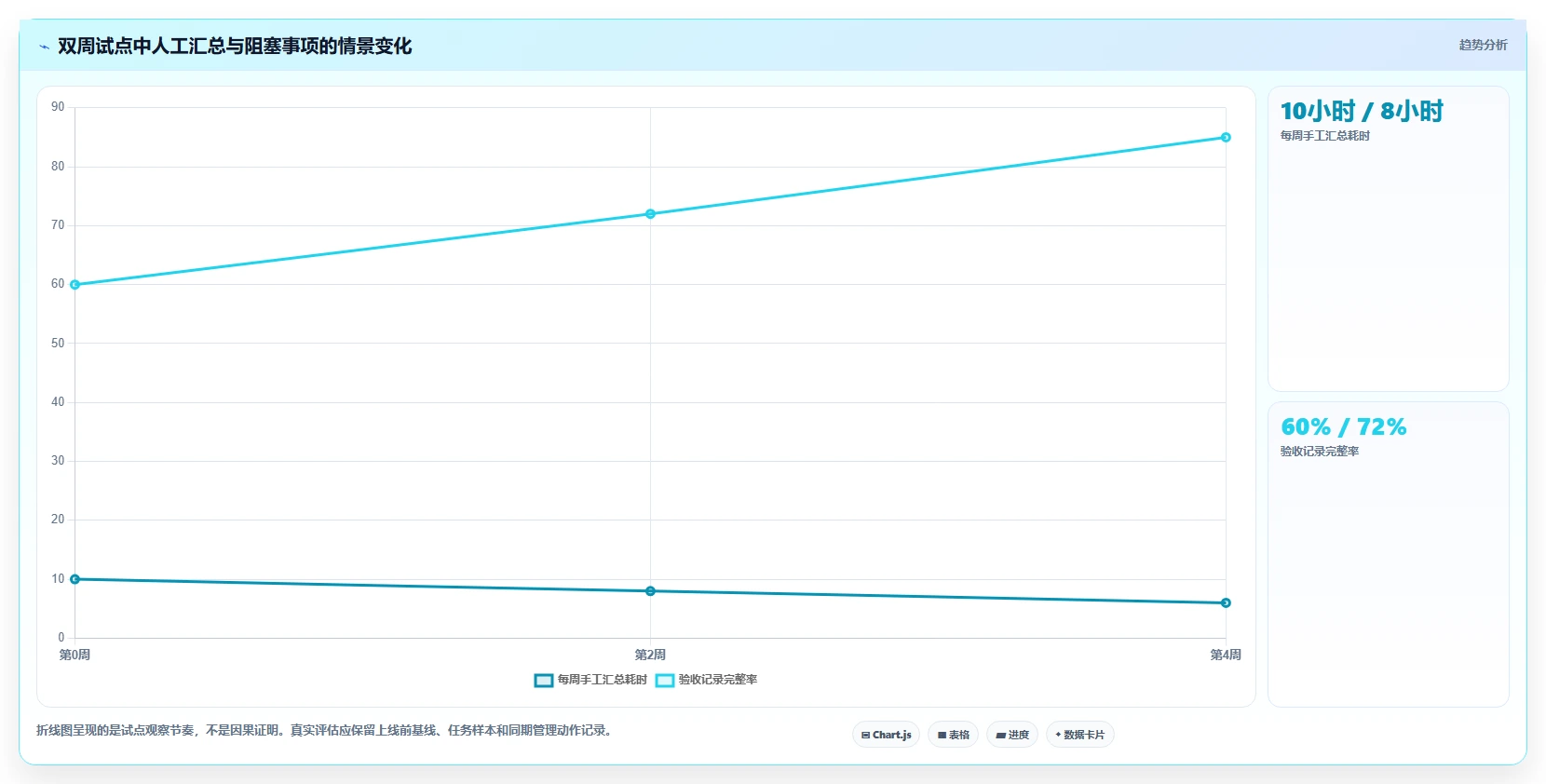
Task: Click the 验收记录完整率 data point at 第4周
Action: point(1226,138)
